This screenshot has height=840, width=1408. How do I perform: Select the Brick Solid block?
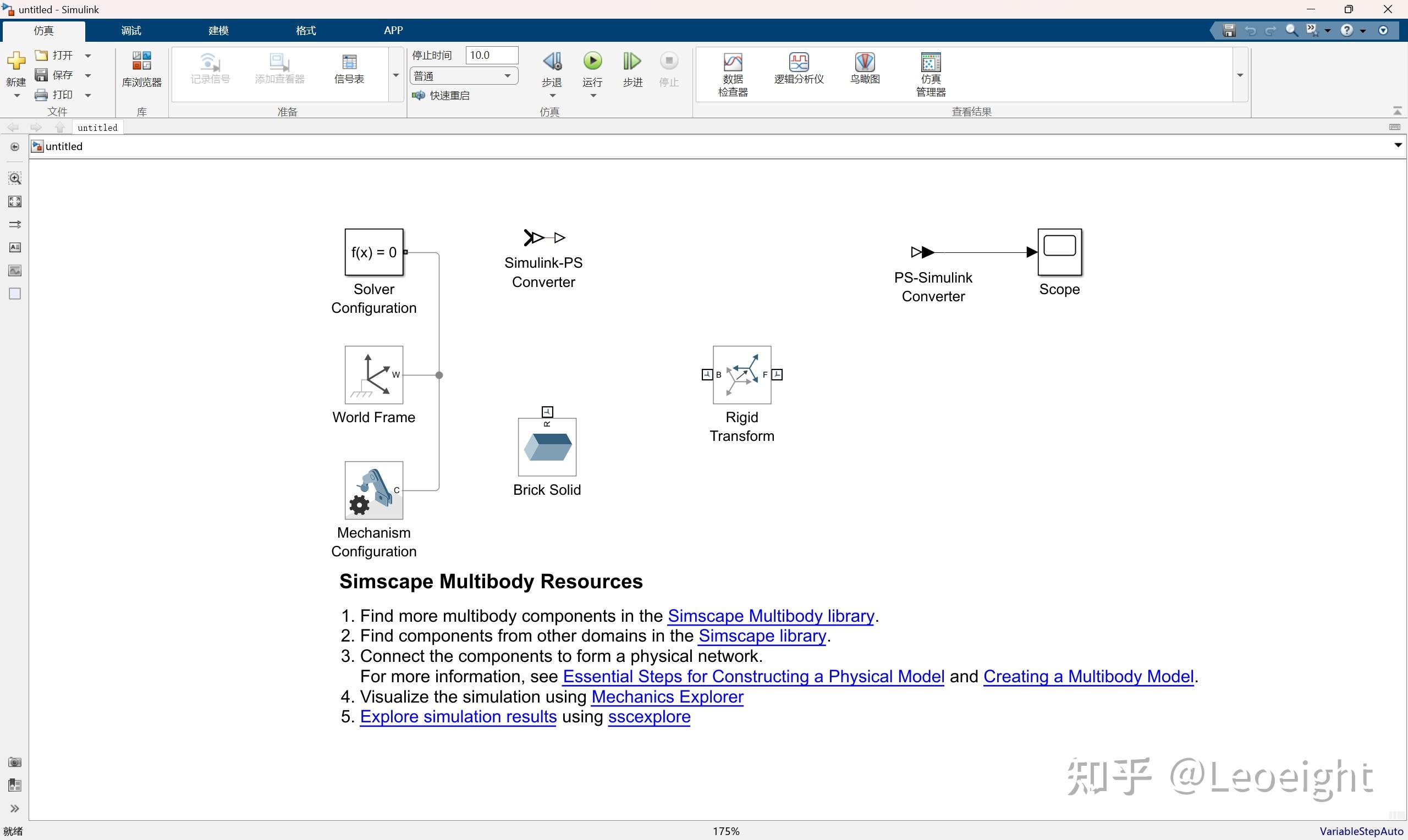547,446
